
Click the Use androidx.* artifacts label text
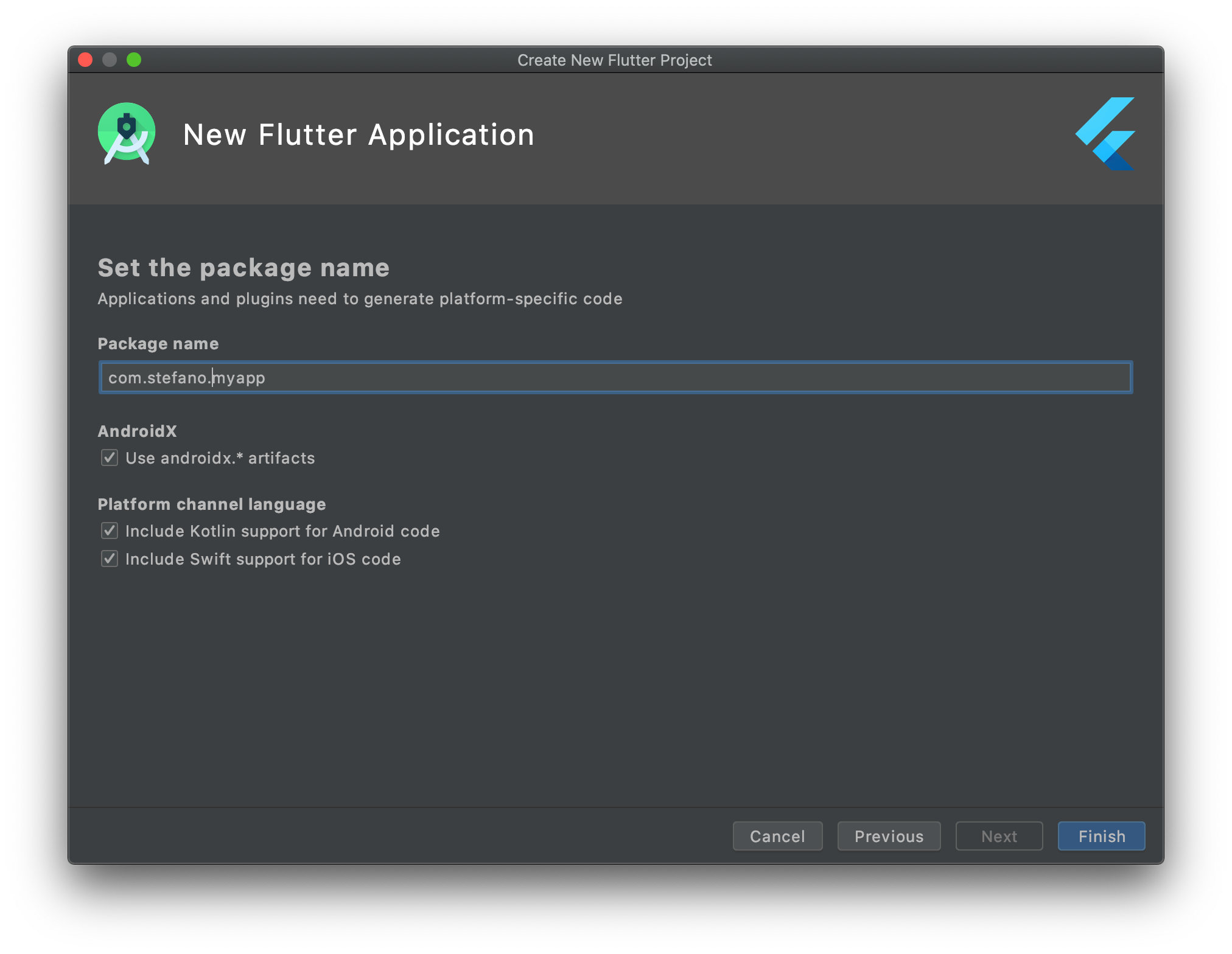[220, 458]
